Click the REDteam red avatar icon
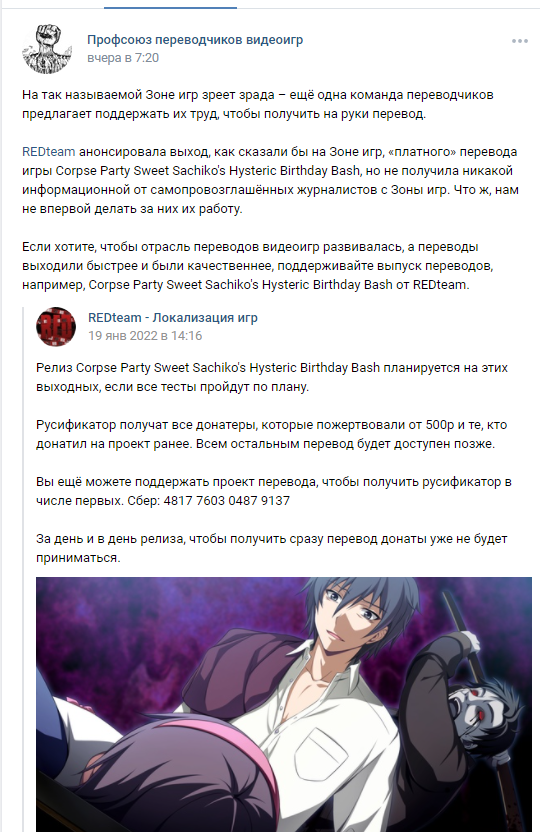The image size is (540, 832). click(56, 326)
